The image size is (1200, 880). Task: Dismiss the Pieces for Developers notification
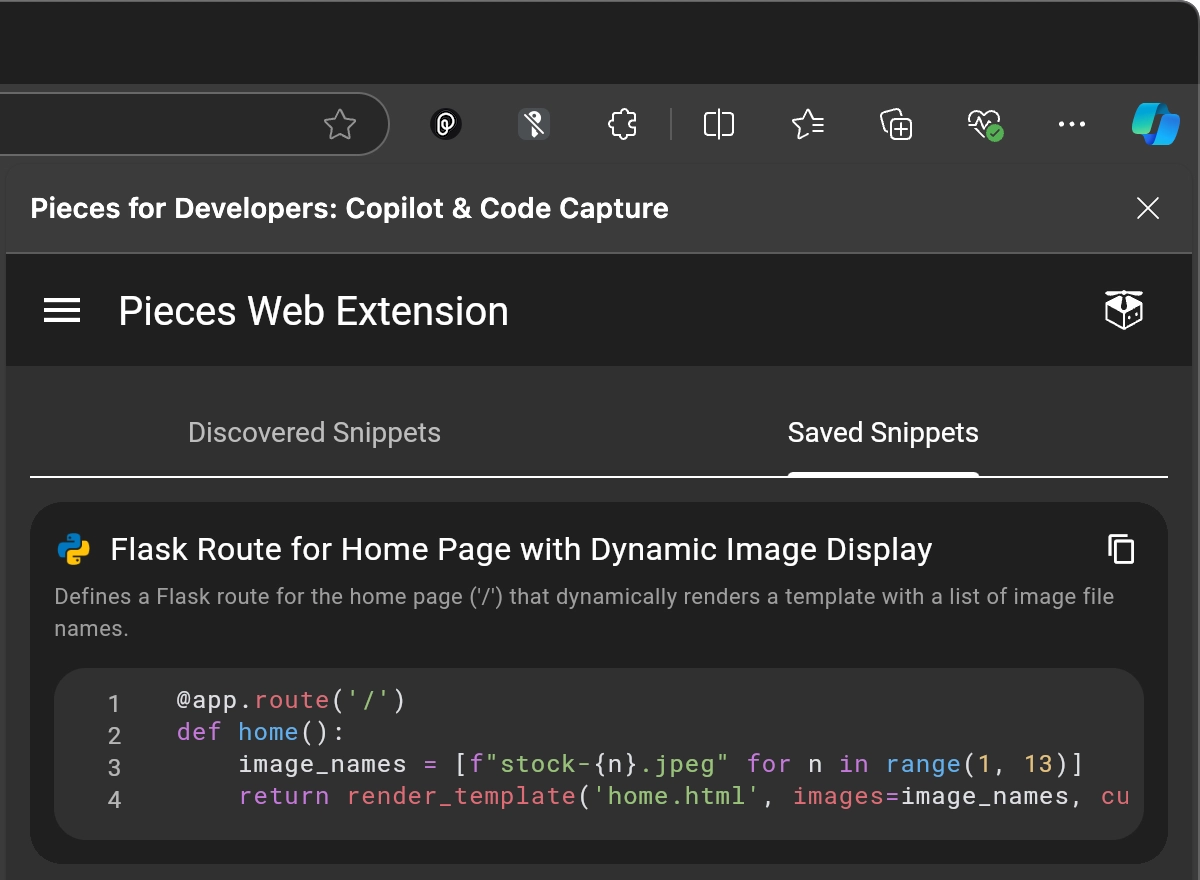pyautogui.click(x=1147, y=208)
